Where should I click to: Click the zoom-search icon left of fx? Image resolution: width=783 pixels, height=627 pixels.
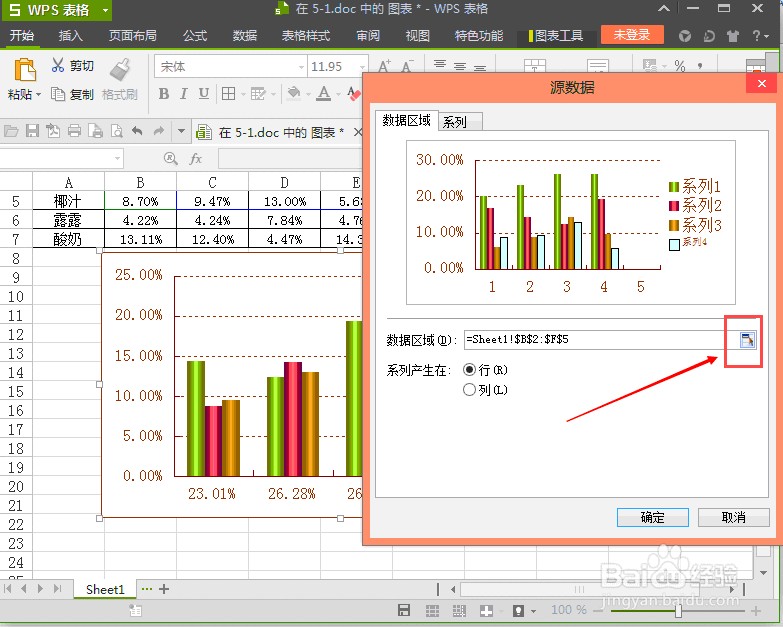(x=170, y=159)
